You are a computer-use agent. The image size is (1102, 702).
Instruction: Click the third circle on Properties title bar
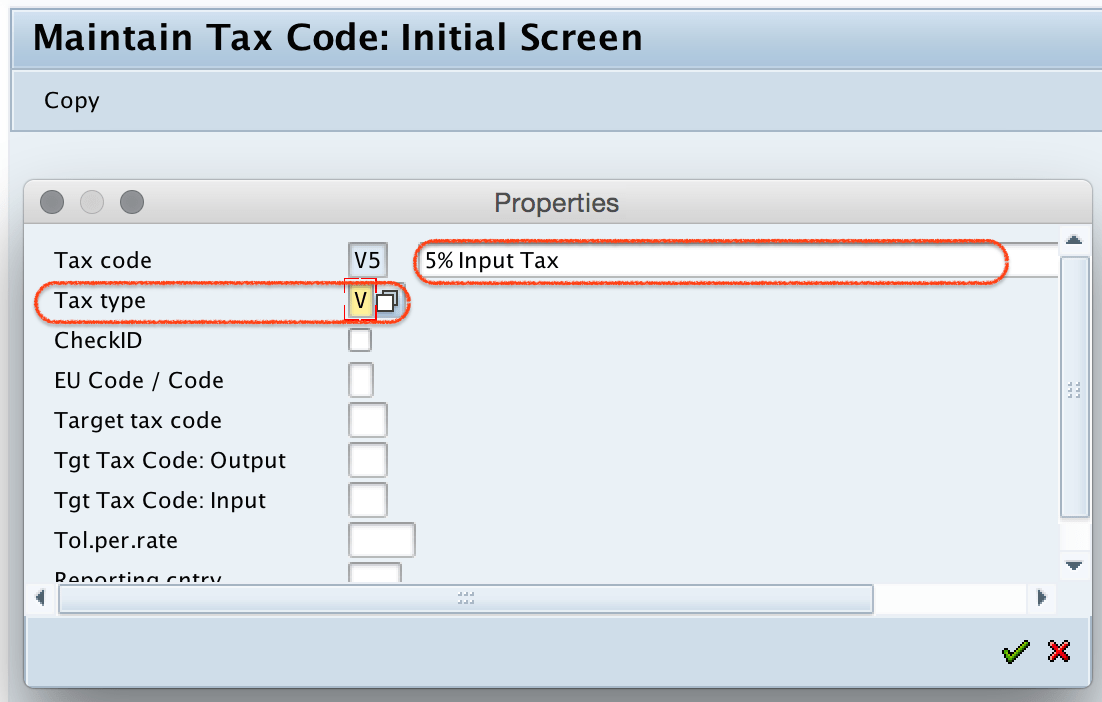point(131,202)
